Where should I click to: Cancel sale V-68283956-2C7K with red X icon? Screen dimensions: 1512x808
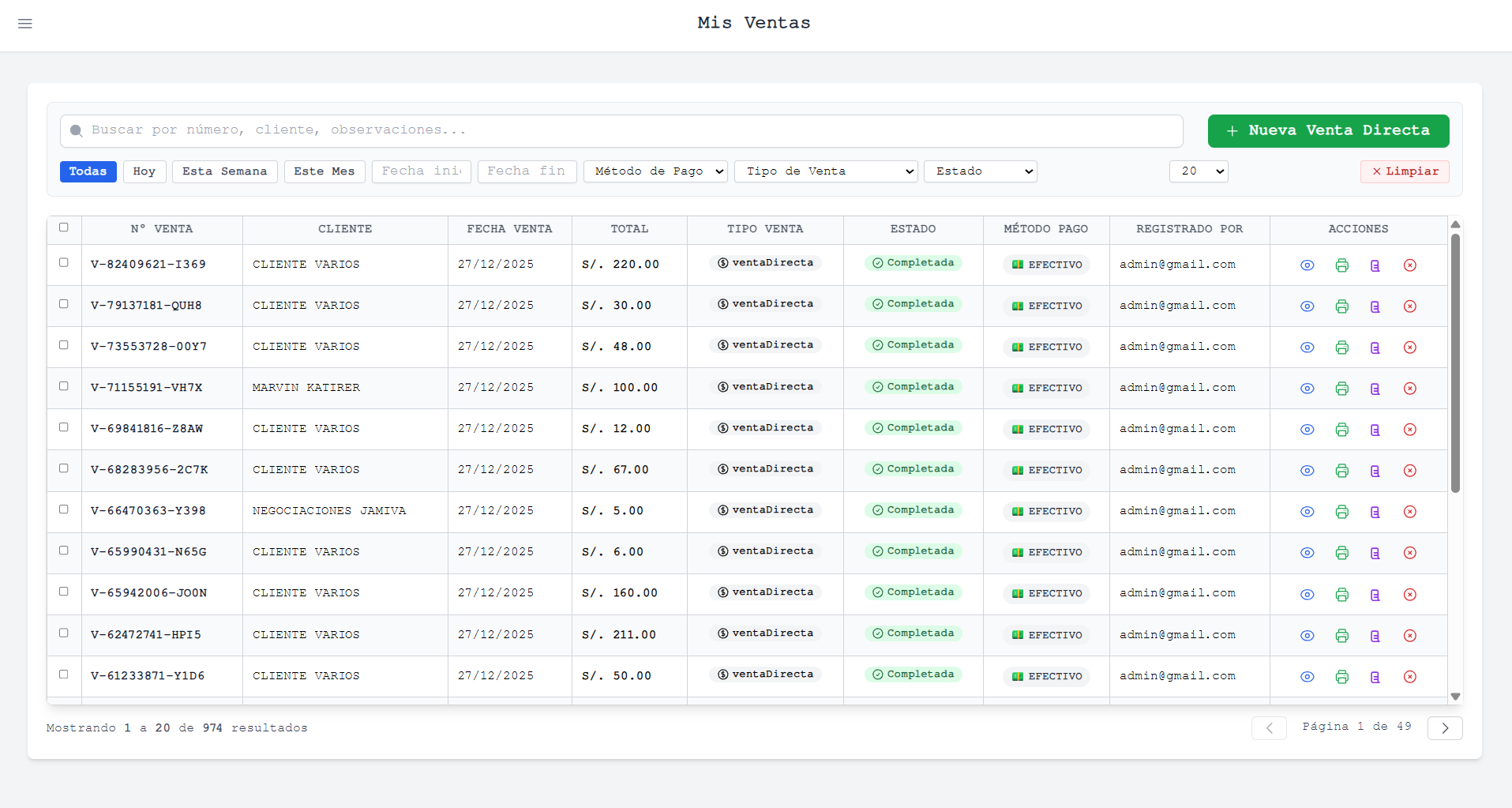click(x=1410, y=471)
